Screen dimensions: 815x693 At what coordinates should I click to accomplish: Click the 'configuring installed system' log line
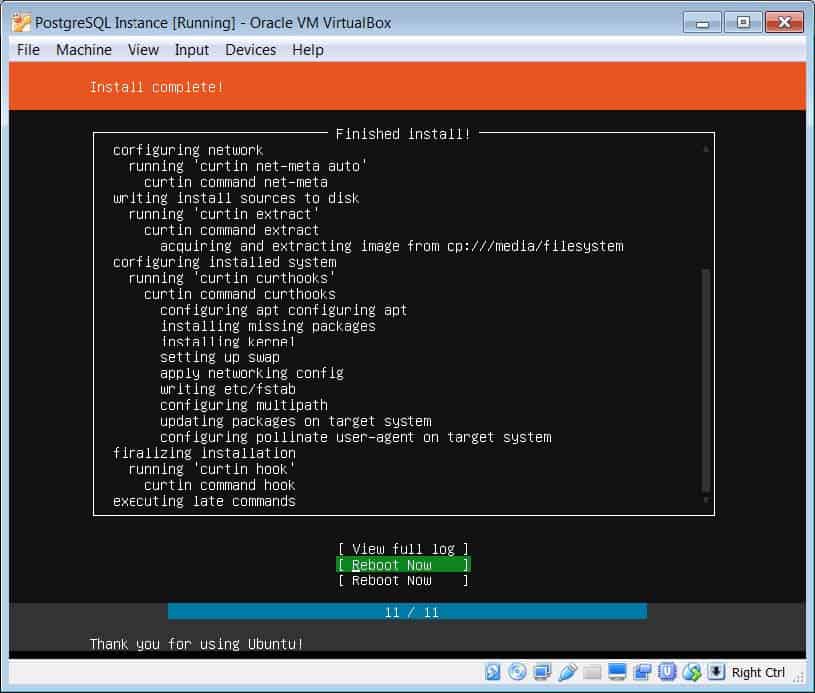click(225, 262)
